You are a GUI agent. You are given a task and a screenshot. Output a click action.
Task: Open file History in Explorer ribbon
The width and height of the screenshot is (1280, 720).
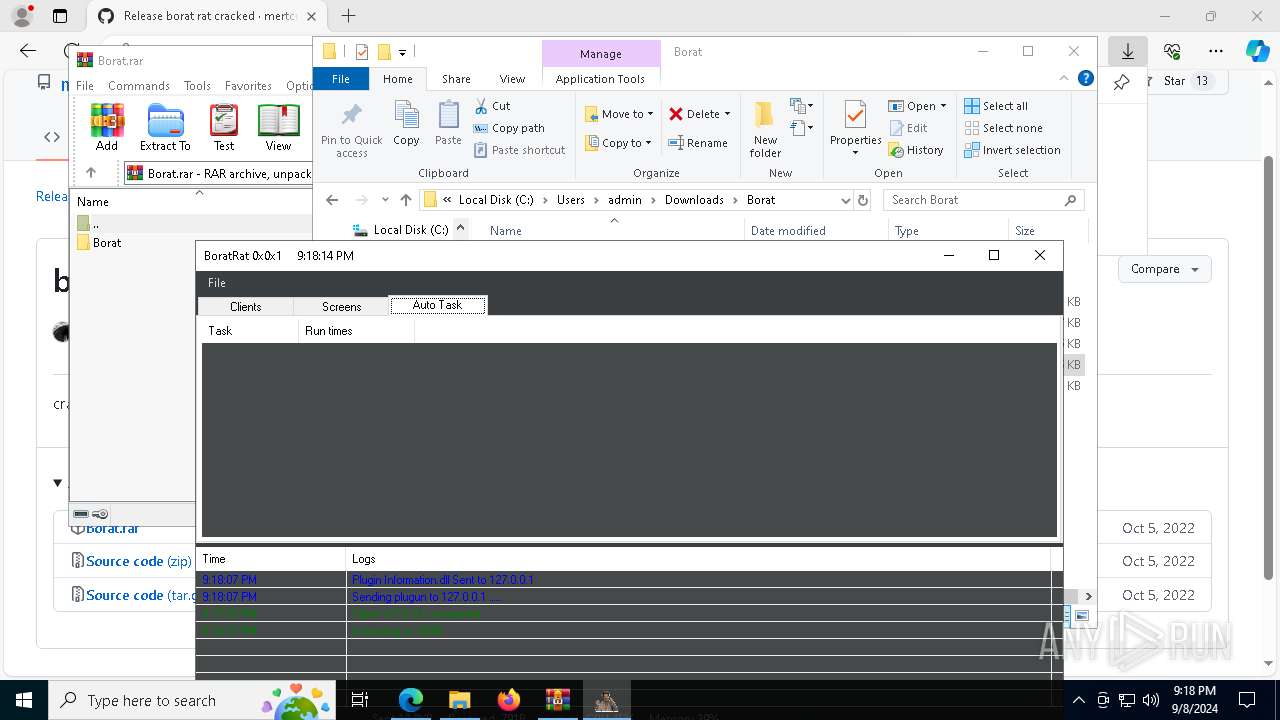coord(916,150)
